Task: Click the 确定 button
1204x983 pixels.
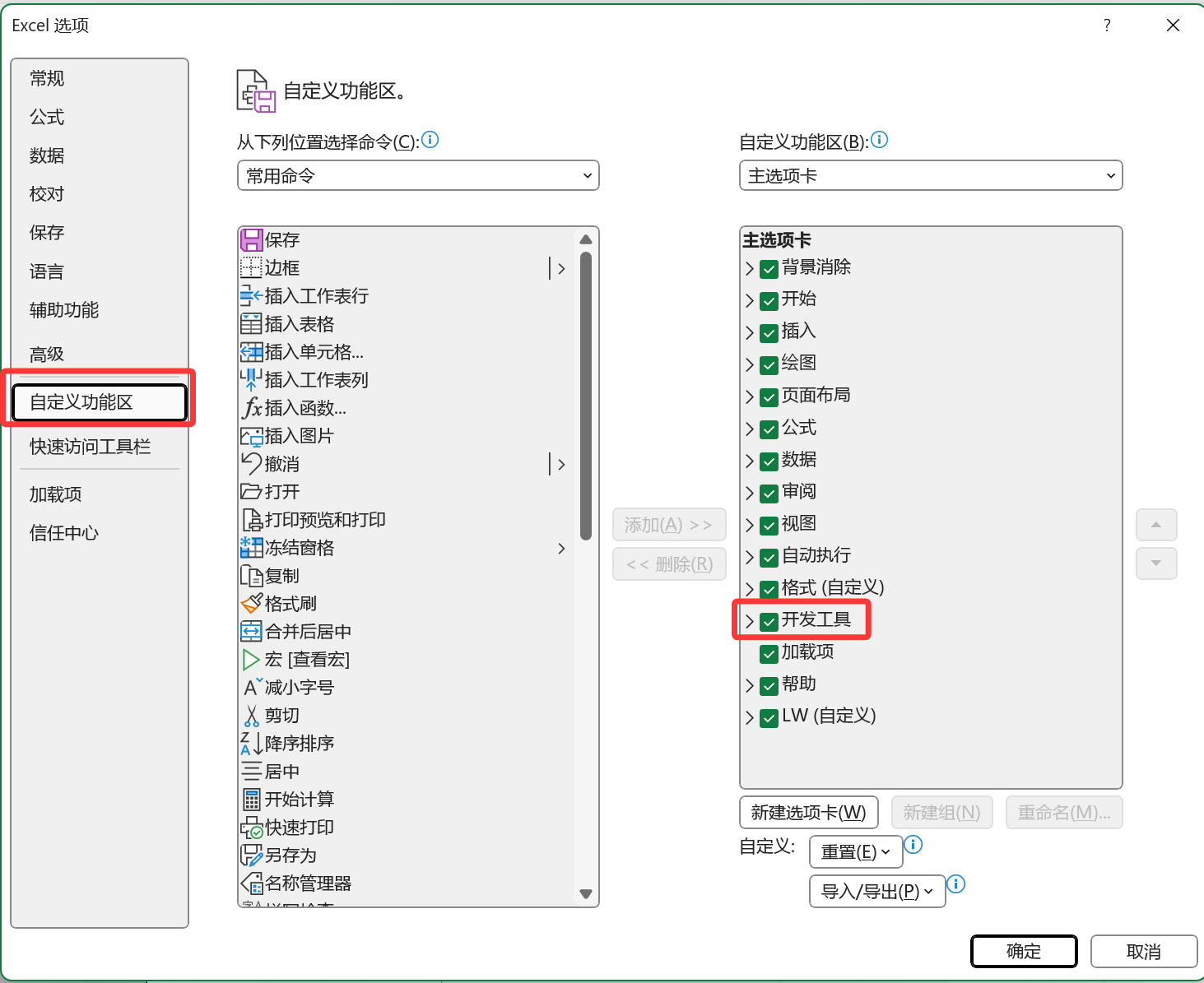Action: point(1024,952)
